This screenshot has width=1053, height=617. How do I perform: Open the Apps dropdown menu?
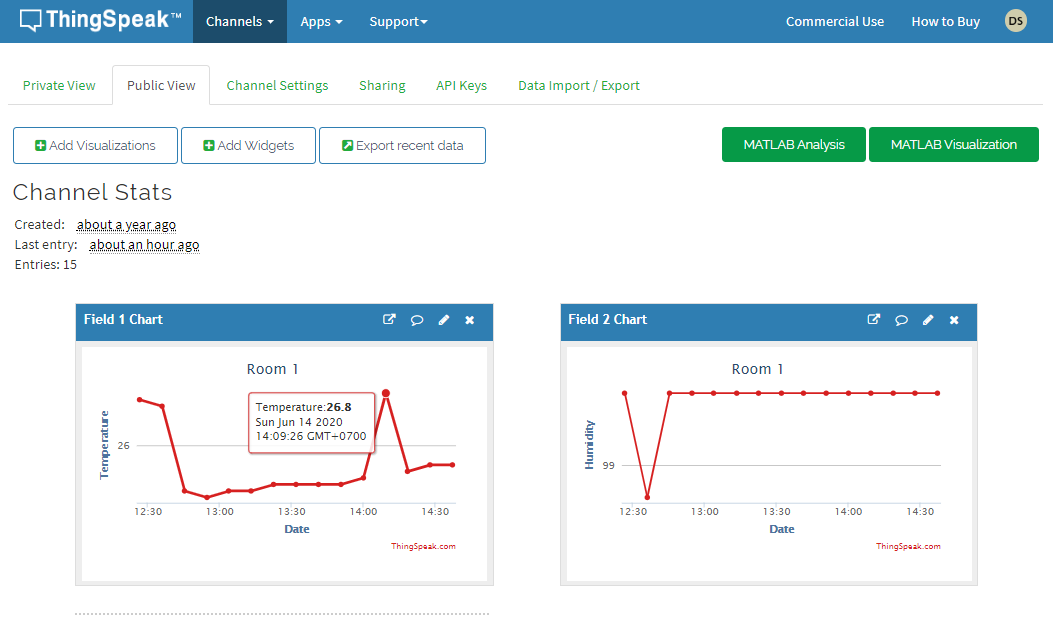(x=321, y=21)
